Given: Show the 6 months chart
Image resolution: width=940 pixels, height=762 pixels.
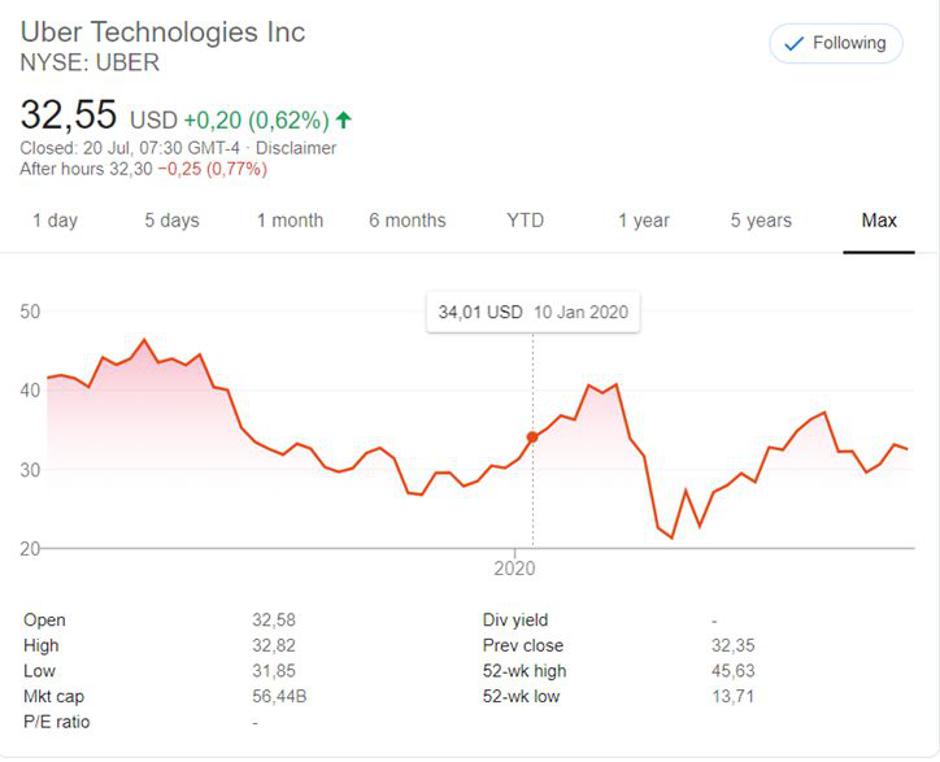Looking at the screenshot, I should [407, 221].
